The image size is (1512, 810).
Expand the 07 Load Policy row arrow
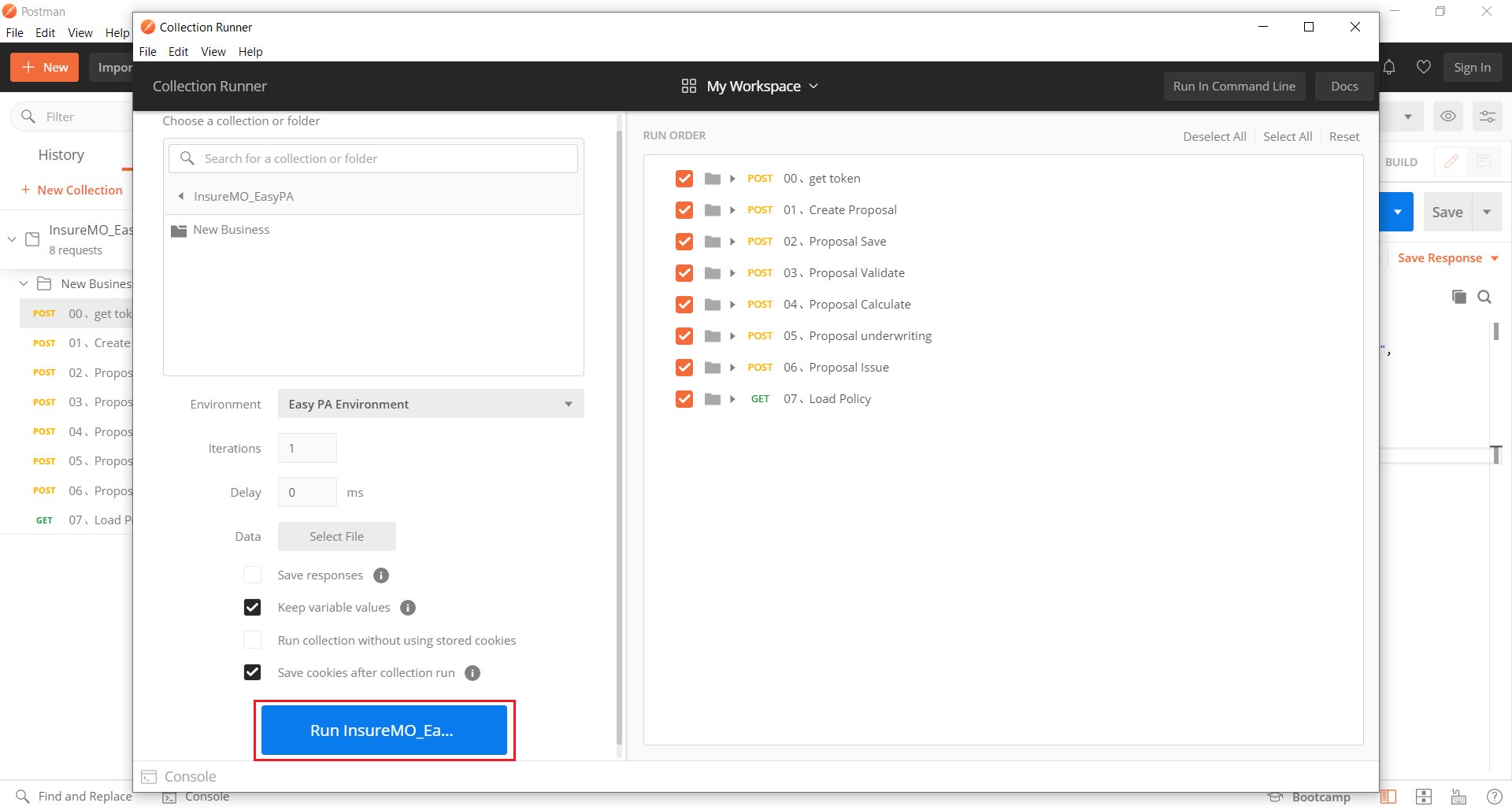[732, 399]
